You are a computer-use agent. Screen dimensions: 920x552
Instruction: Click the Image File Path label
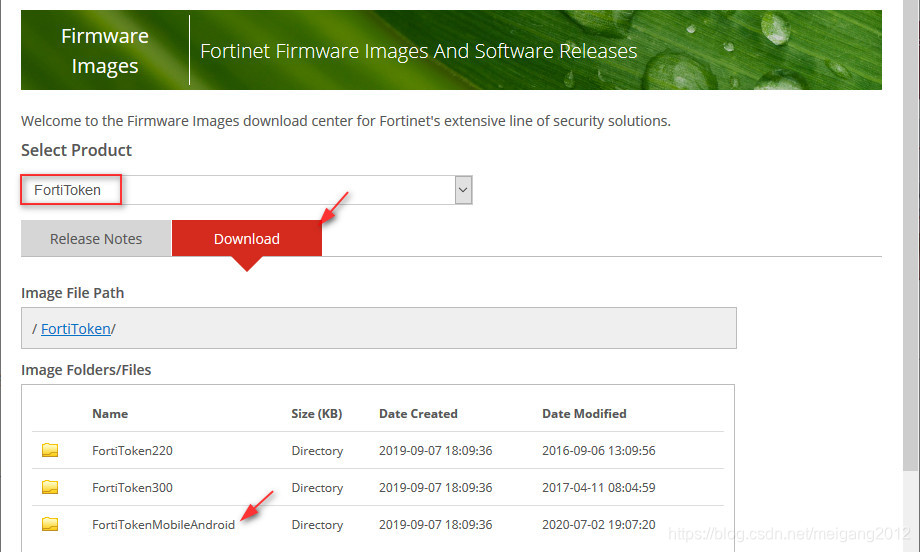[x=73, y=293]
